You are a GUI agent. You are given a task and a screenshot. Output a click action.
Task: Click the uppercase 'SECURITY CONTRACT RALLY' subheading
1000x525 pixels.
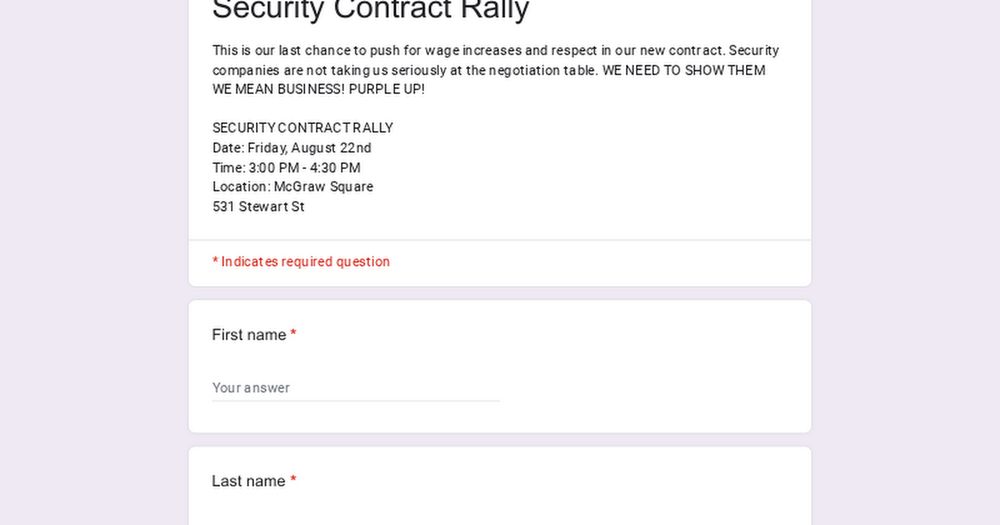[x=303, y=128]
